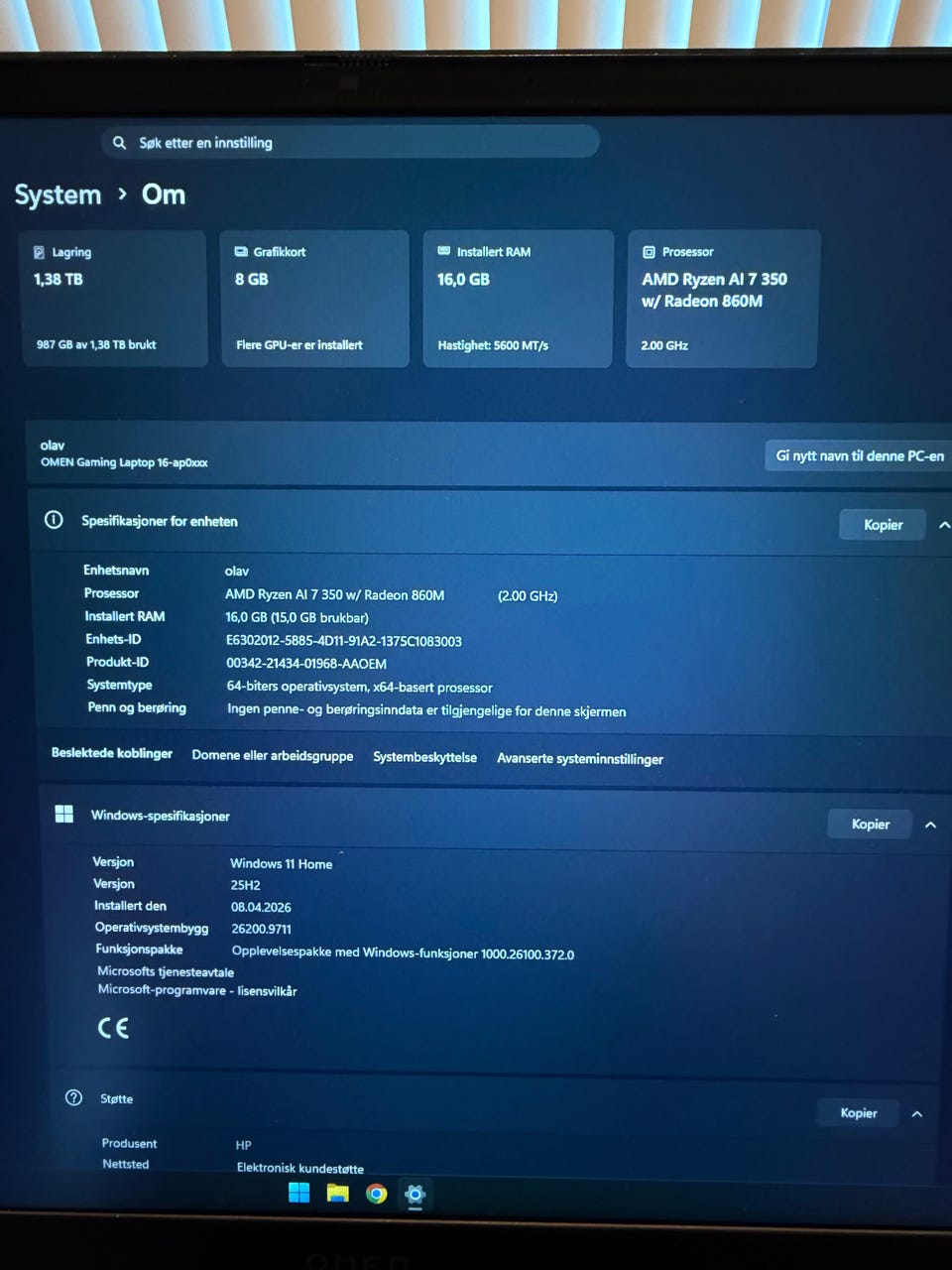Click the Grafikkort card icon
This screenshot has height=1270, width=952.
click(241, 252)
